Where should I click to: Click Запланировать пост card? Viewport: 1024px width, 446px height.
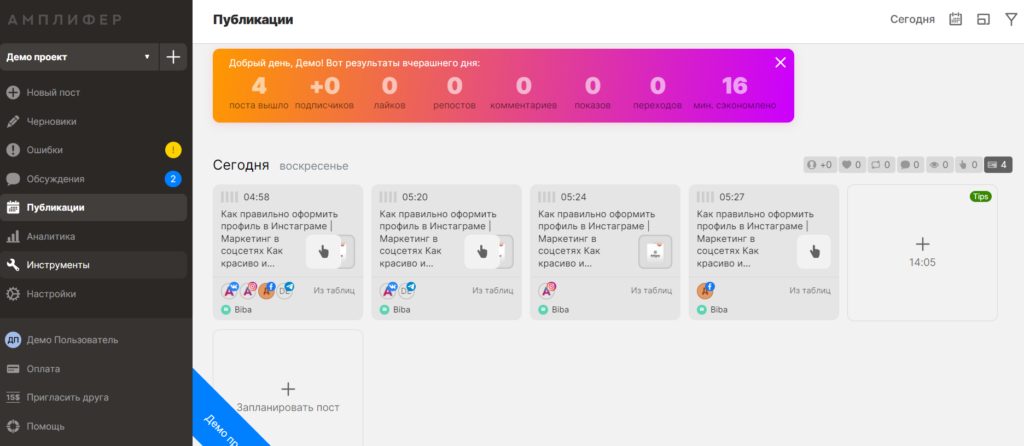(288, 395)
